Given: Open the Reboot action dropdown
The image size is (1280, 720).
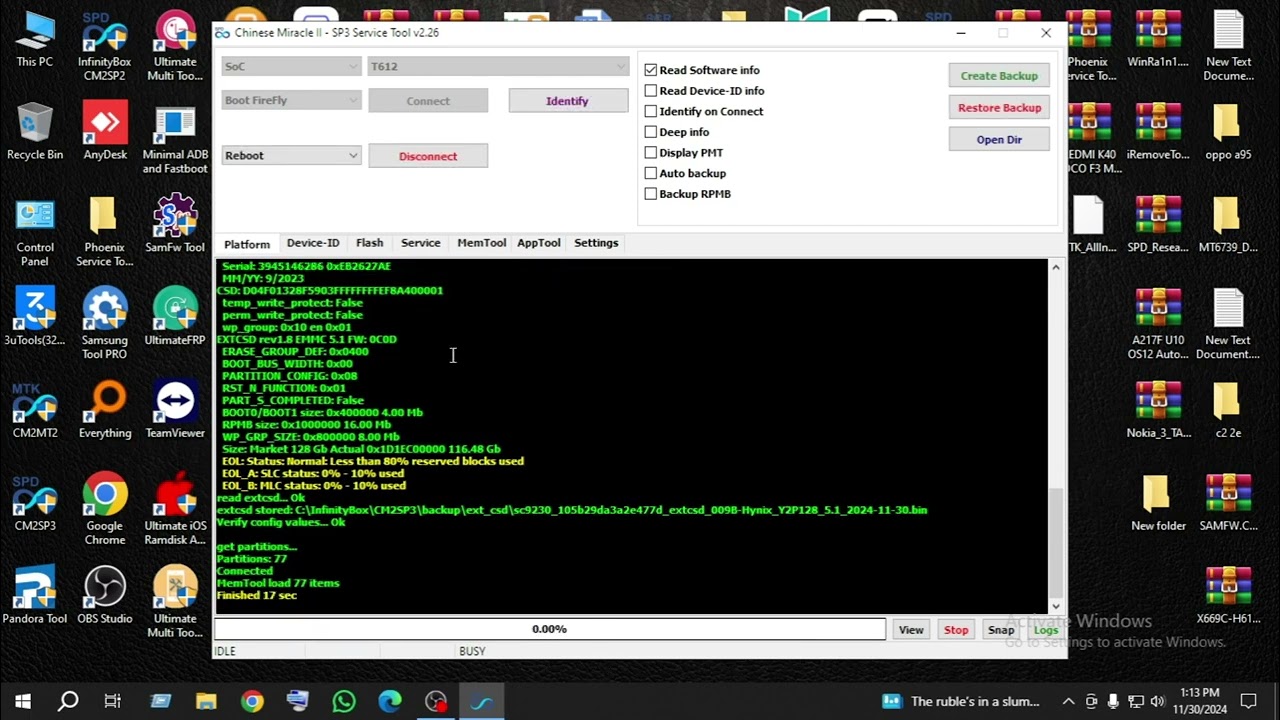Looking at the screenshot, I should click(291, 155).
